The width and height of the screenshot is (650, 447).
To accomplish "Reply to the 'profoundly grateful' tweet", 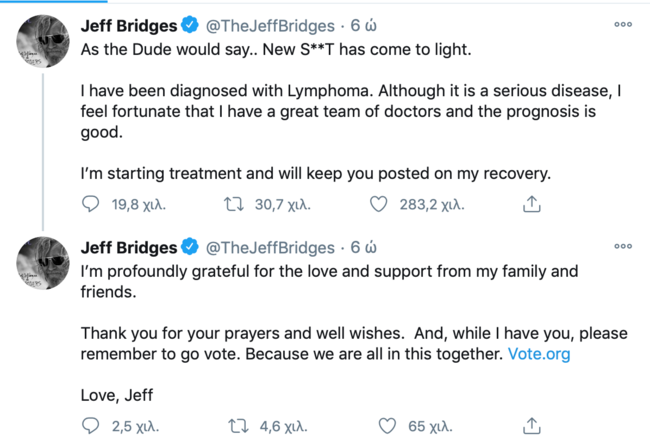I will pos(90,426).
